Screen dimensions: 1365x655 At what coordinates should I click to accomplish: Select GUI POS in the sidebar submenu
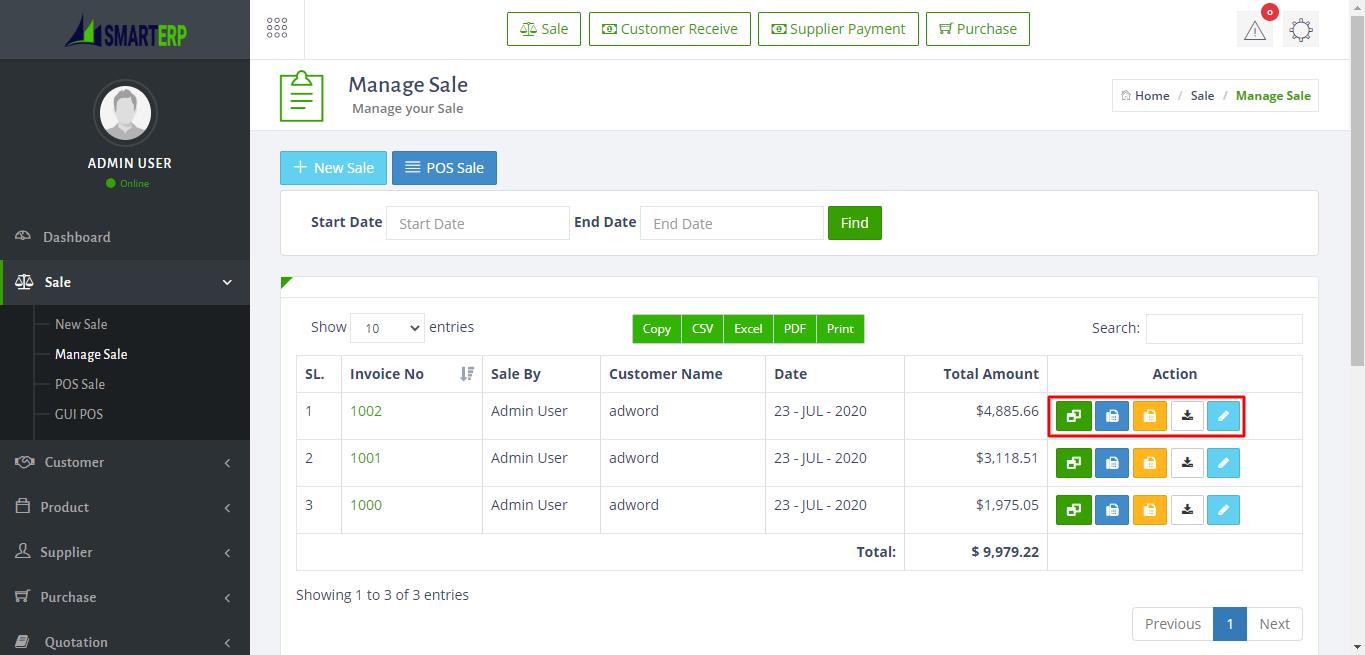click(79, 414)
